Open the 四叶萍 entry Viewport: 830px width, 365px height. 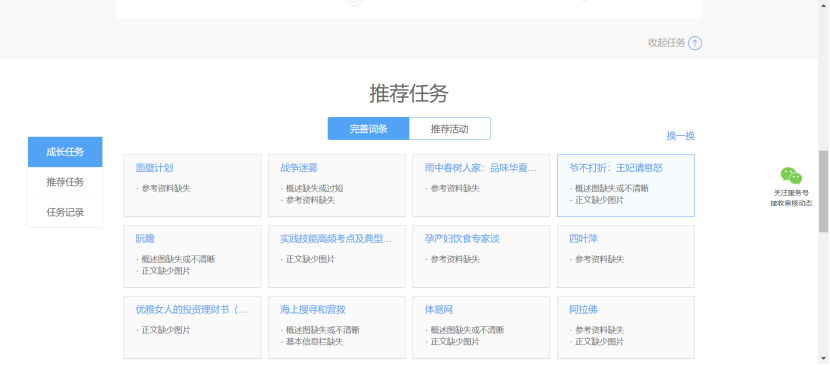click(583, 239)
